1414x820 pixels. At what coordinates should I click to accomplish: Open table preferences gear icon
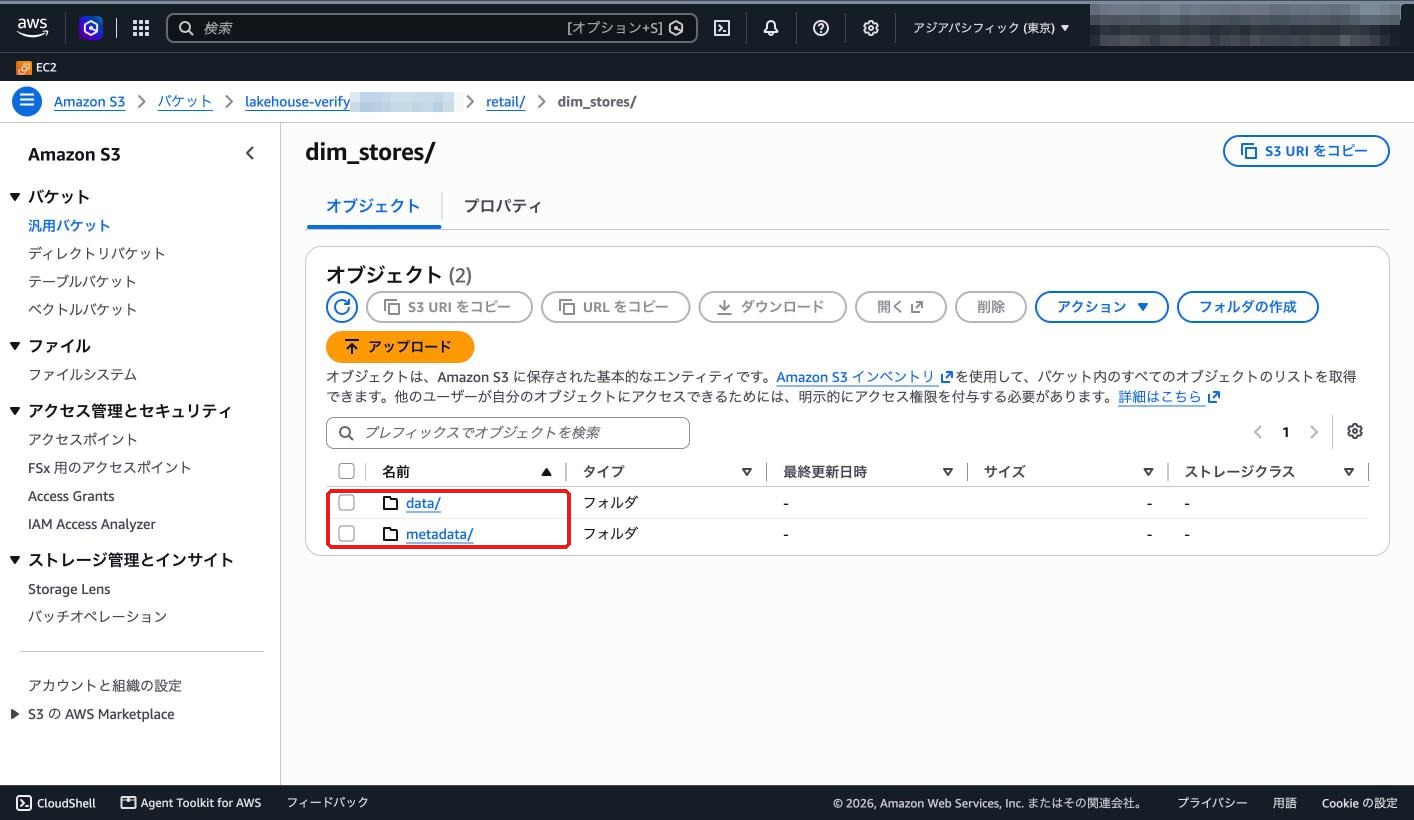coord(1355,431)
